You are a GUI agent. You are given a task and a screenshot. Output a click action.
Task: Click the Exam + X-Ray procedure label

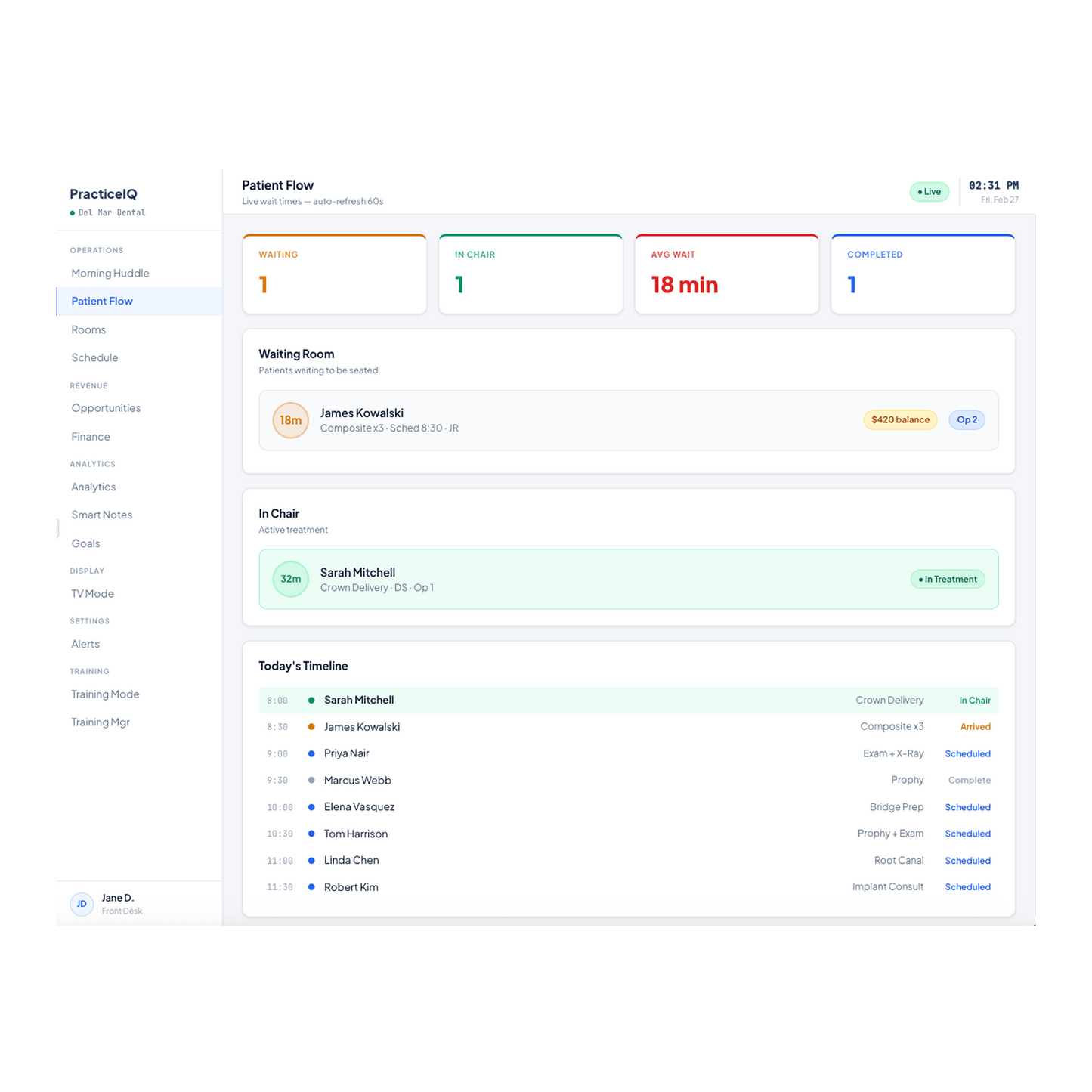[x=894, y=754]
